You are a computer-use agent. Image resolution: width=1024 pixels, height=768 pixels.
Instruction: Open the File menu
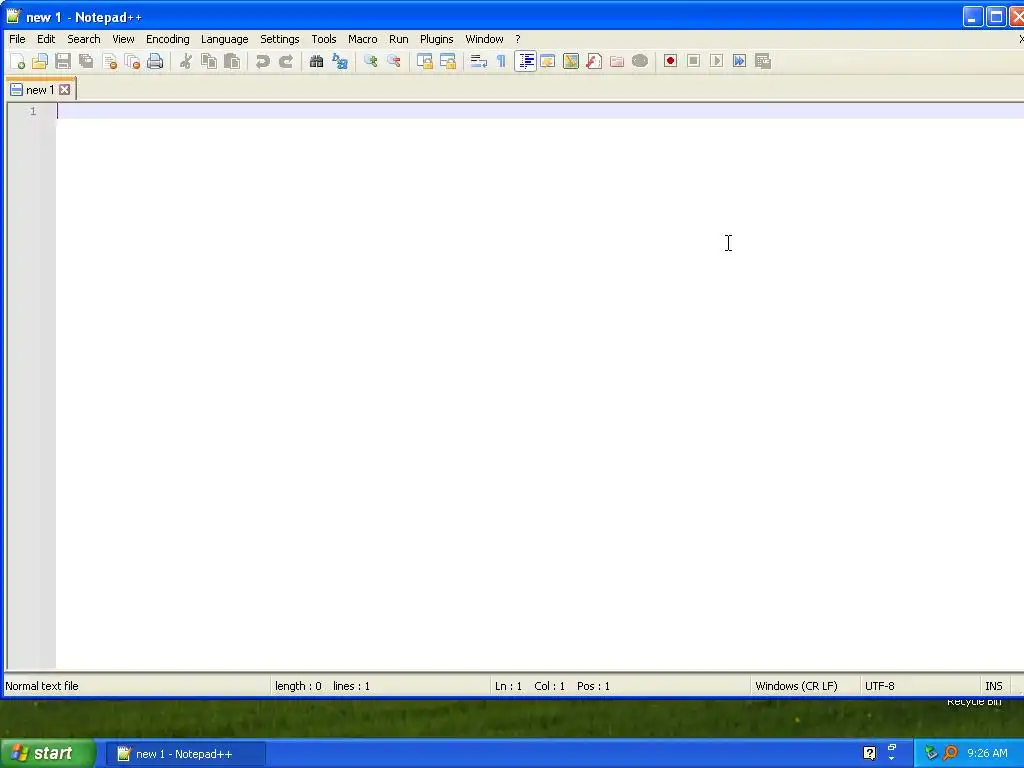(x=17, y=39)
